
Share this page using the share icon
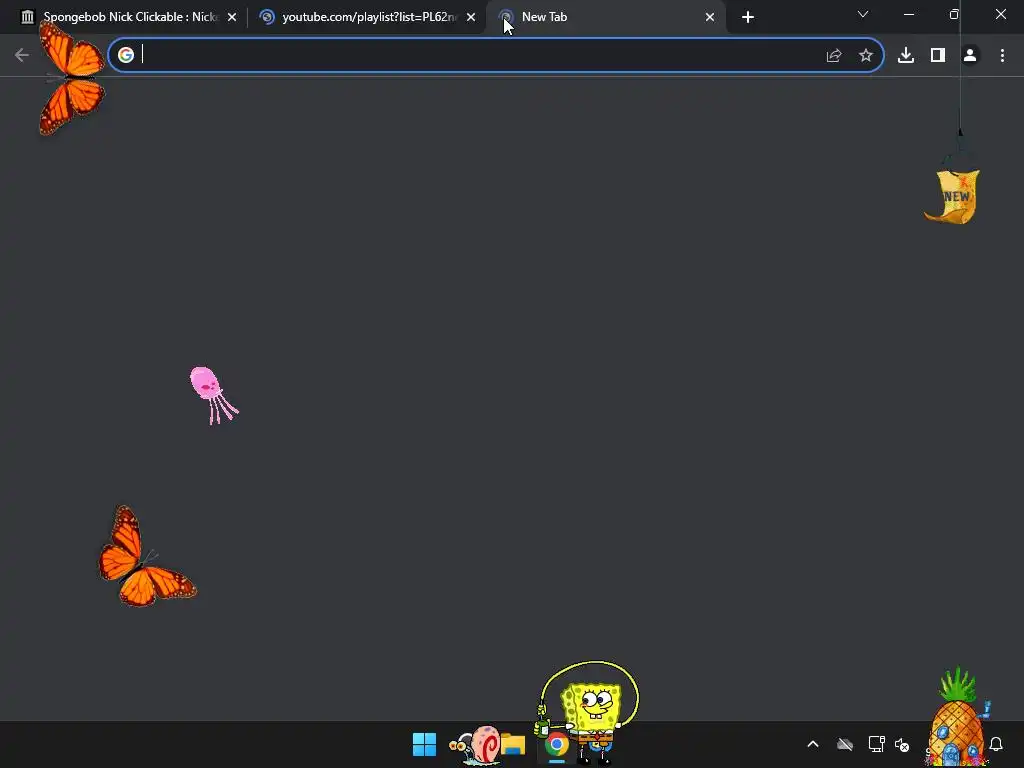(x=834, y=56)
